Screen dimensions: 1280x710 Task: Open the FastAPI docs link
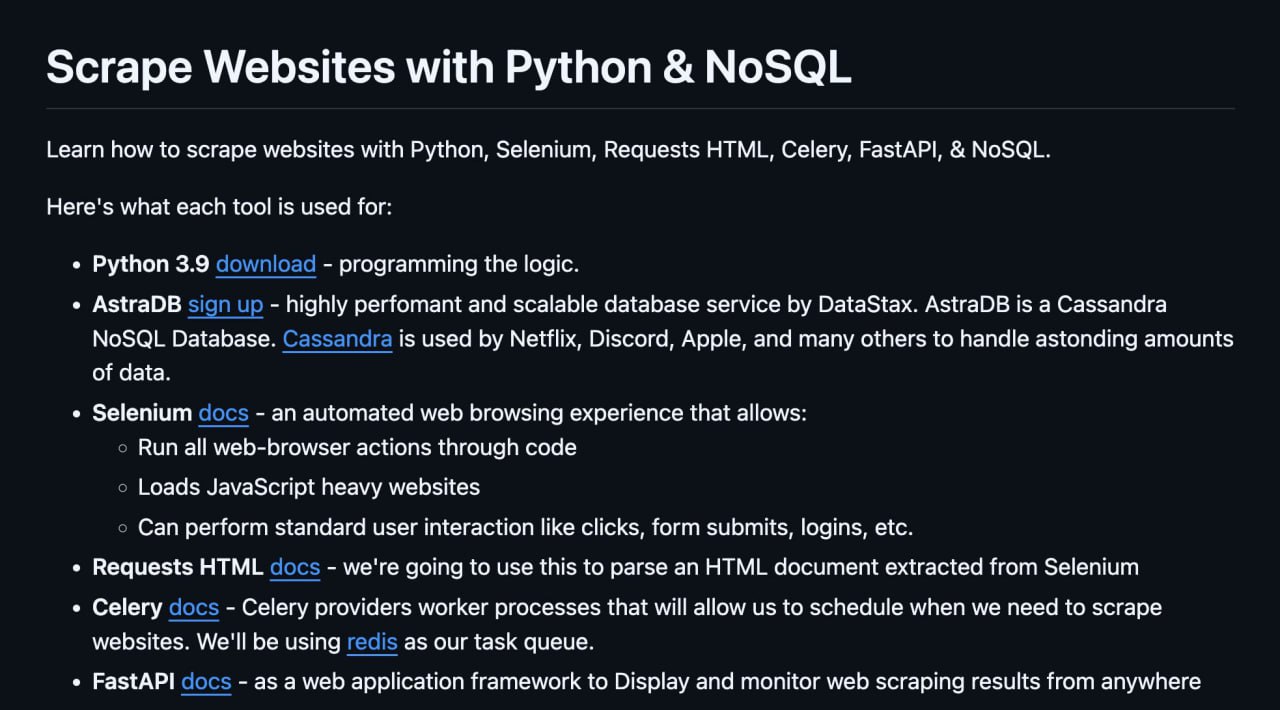206,682
